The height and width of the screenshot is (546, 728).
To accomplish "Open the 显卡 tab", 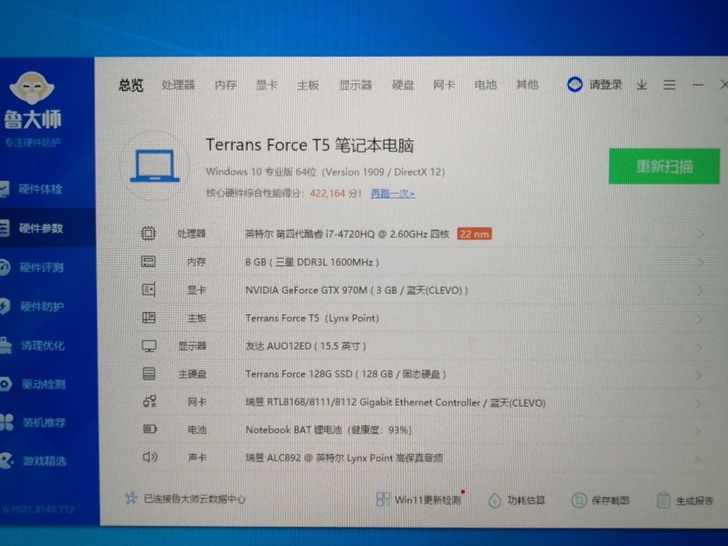I will click(266, 85).
